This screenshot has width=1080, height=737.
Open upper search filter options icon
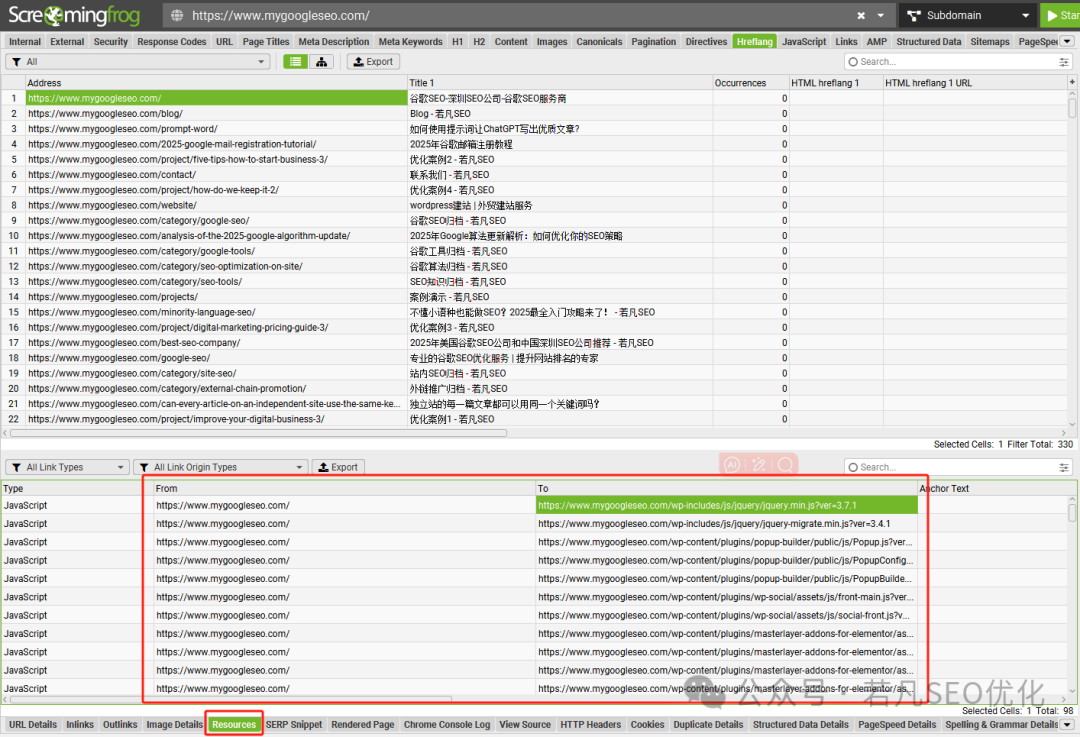pyautogui.click(x=1064, y=61)
